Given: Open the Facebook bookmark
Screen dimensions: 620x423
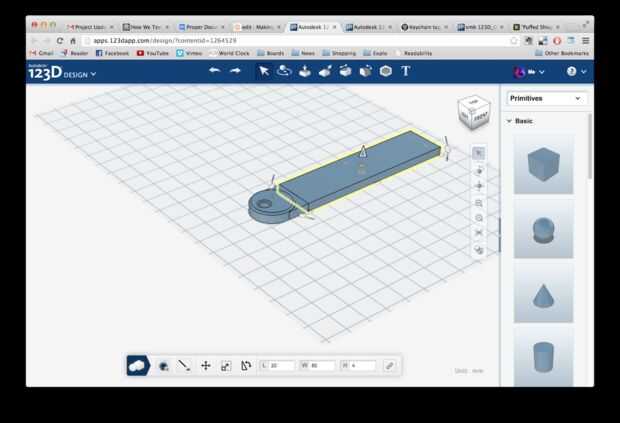Looking at the screenshot, I should pyautogui.click(x=112, y=53).
